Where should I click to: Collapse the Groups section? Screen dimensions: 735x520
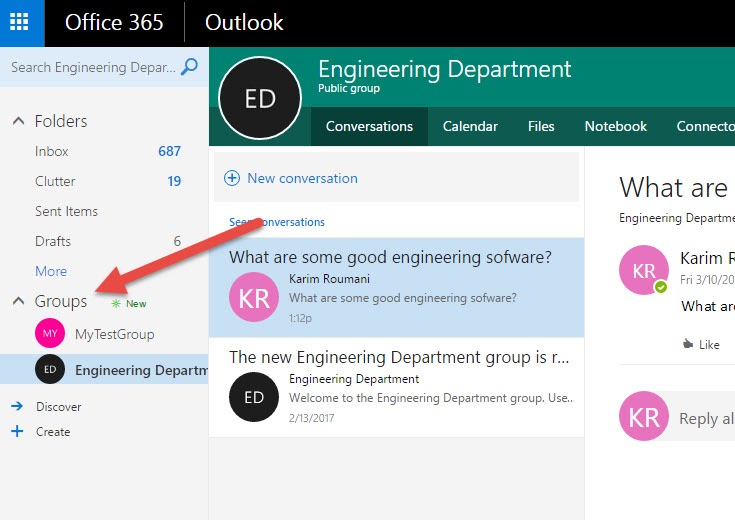coord(18,301)
